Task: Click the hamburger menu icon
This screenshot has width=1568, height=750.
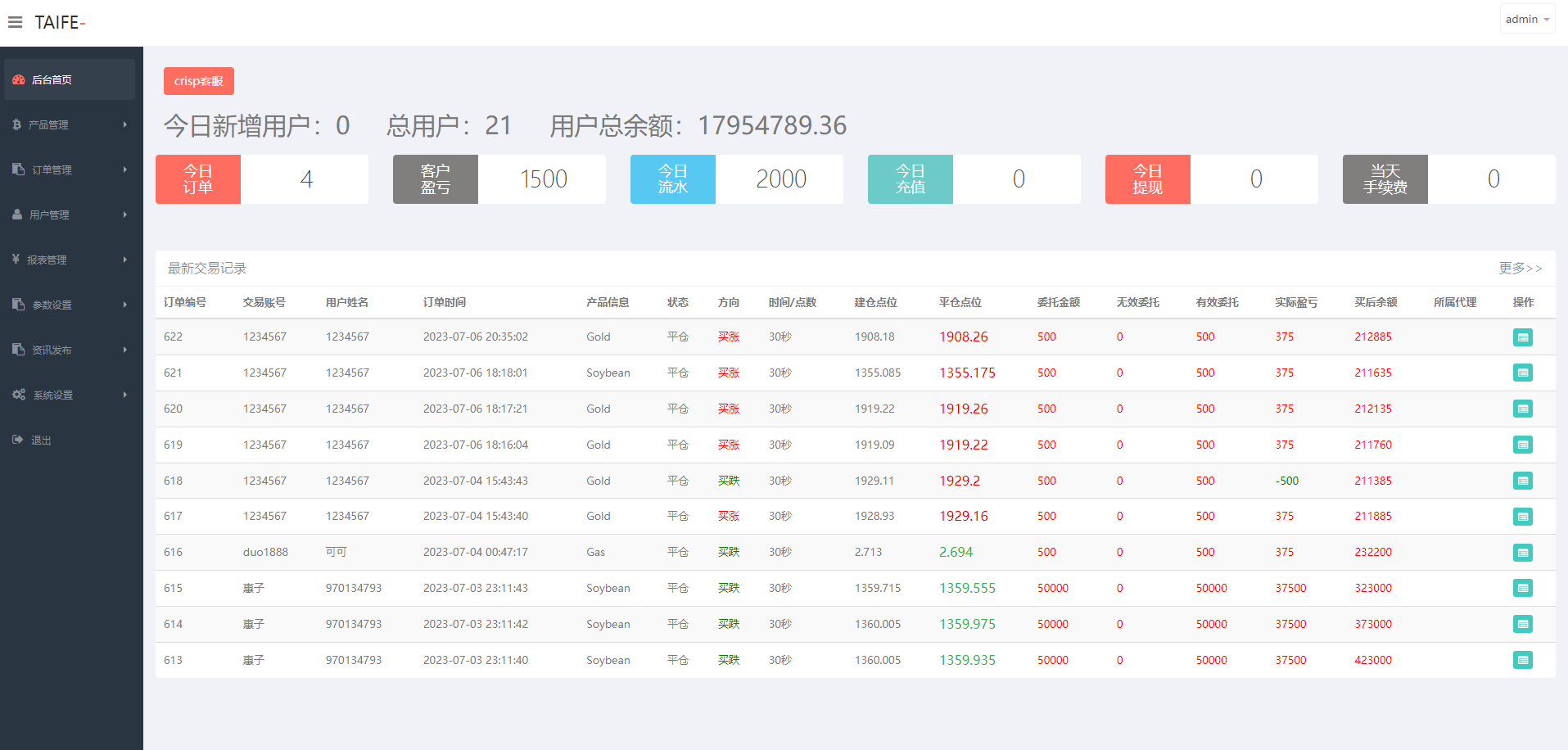Action: [15, 21]
